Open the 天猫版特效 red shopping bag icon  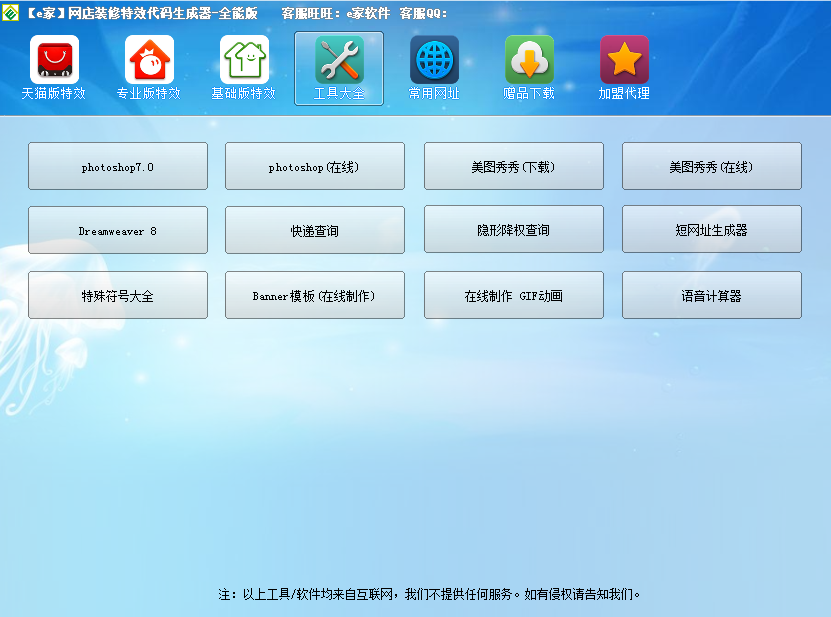click(x=54, y=61)
